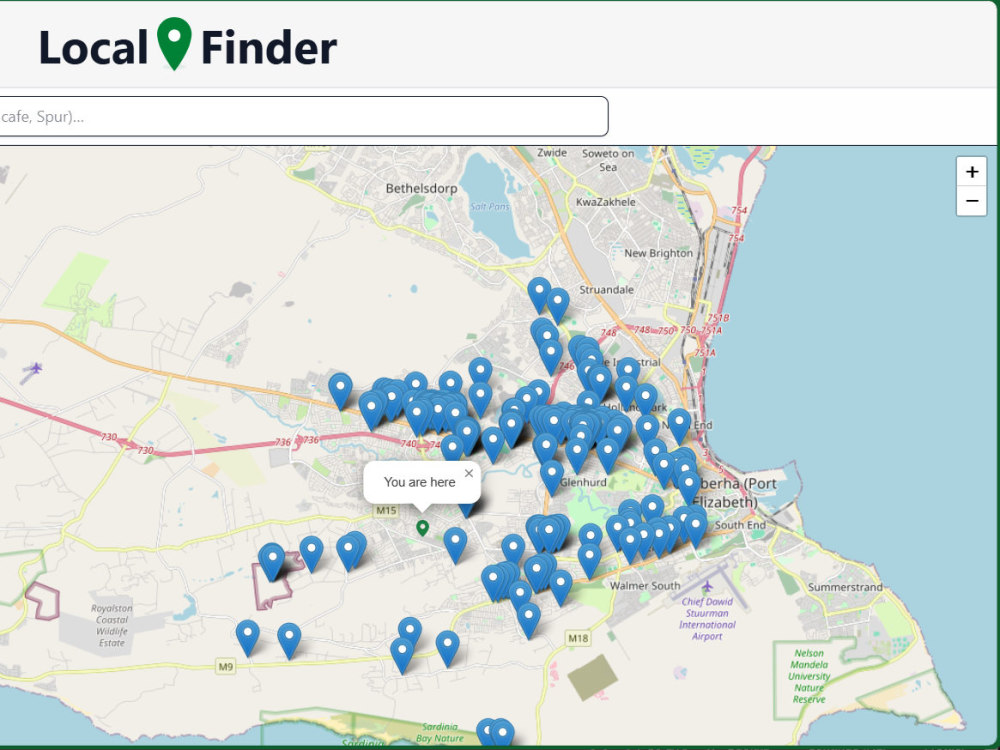Screen dimensions: 1000x750
Task: Select blue marker beside the Struandale label
Action: click(x=558, y=305)
